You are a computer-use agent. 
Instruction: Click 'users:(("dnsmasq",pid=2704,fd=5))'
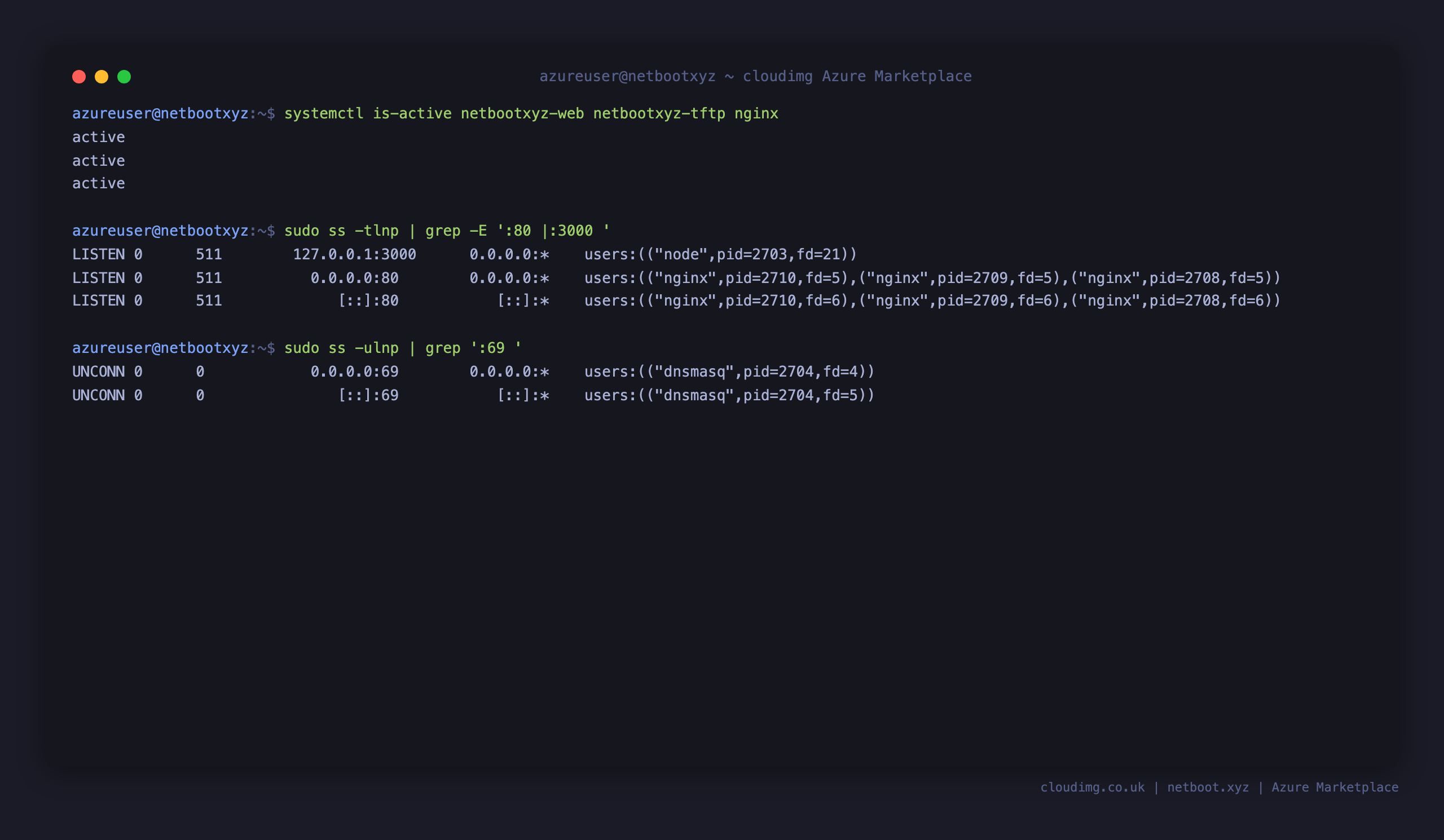click(729, 395)
